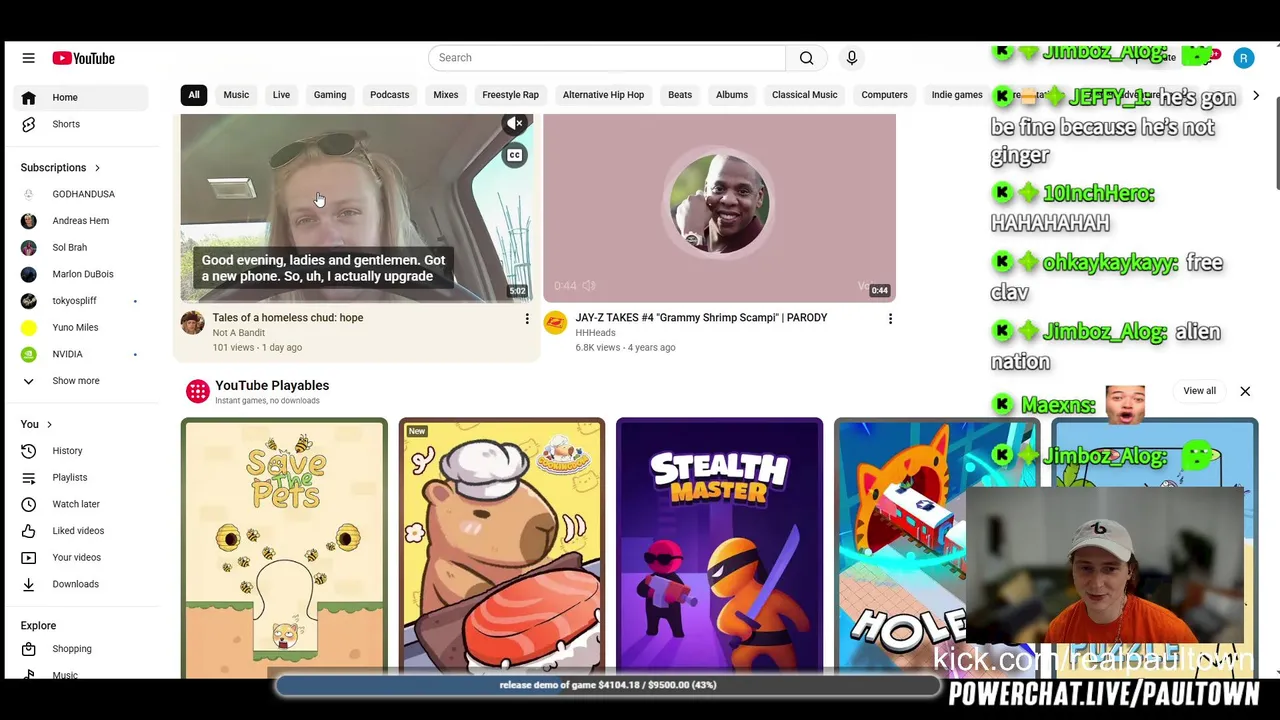This screenshot has height=720, width=1280.
Task: Select the Gaming filter chip
Action: 330,95
